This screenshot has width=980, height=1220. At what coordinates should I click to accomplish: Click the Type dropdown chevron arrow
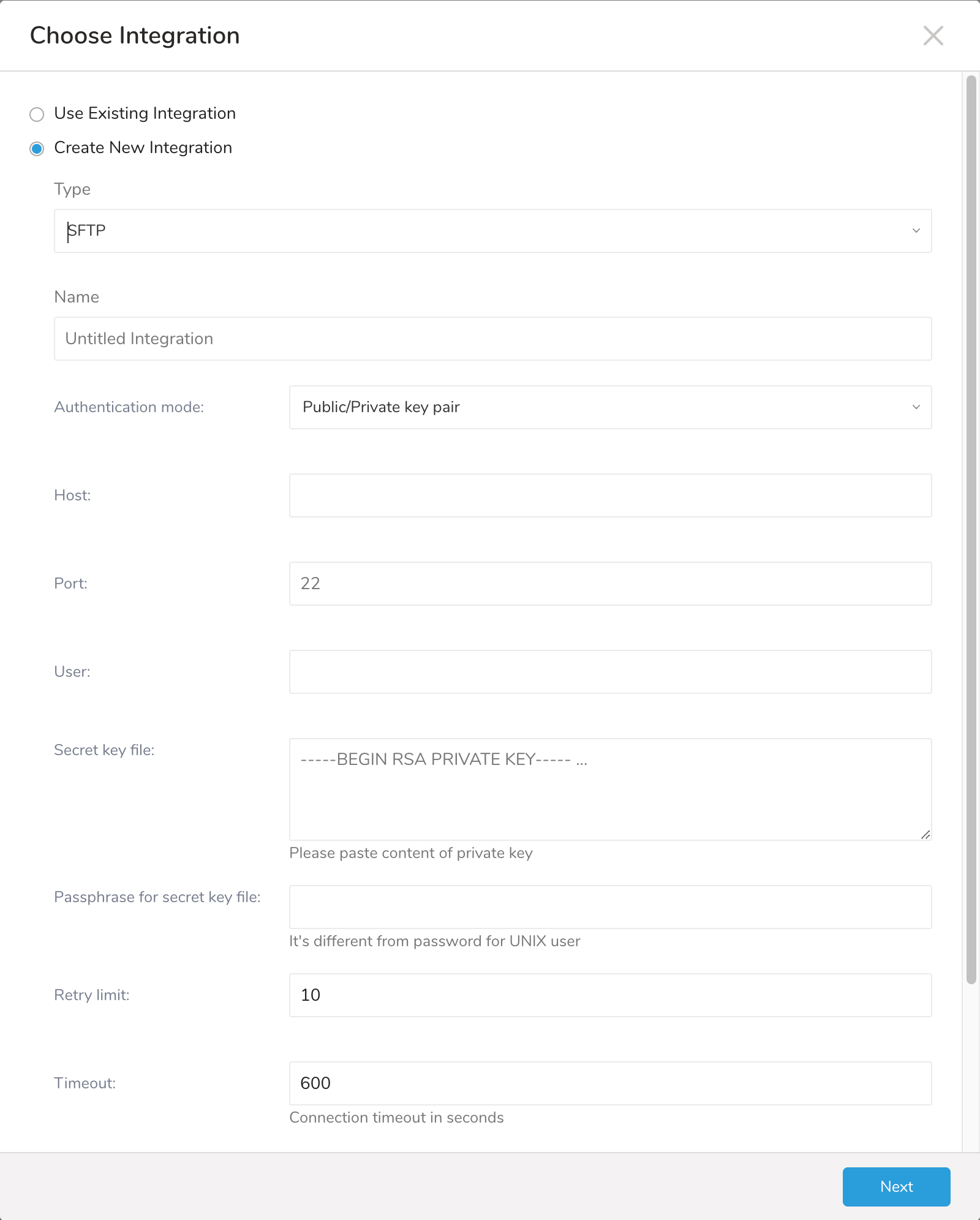click(916, 231)
